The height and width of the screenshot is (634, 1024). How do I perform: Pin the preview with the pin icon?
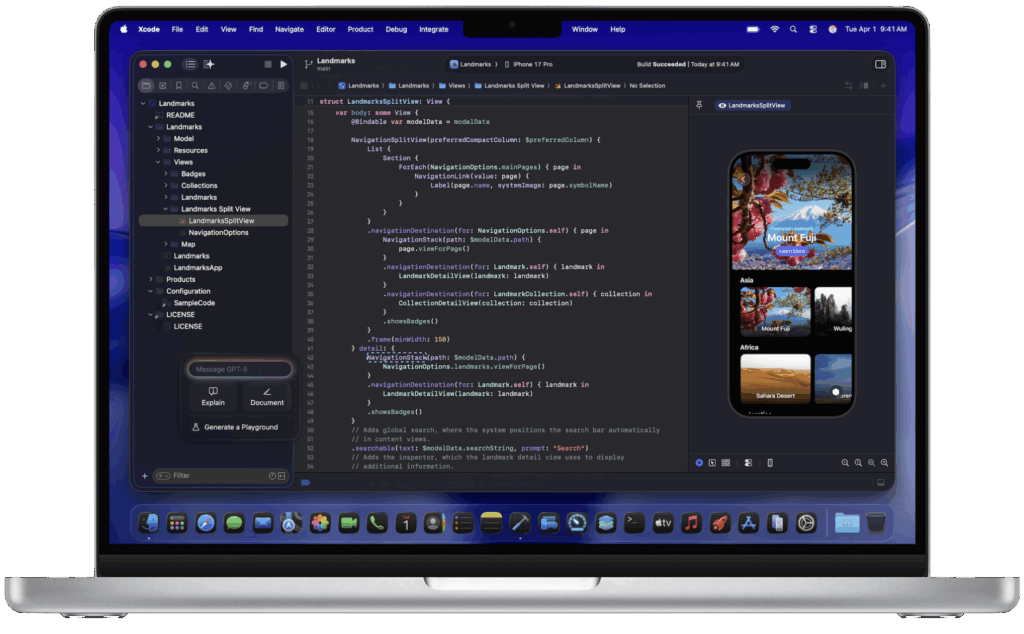tap(699, 105)
